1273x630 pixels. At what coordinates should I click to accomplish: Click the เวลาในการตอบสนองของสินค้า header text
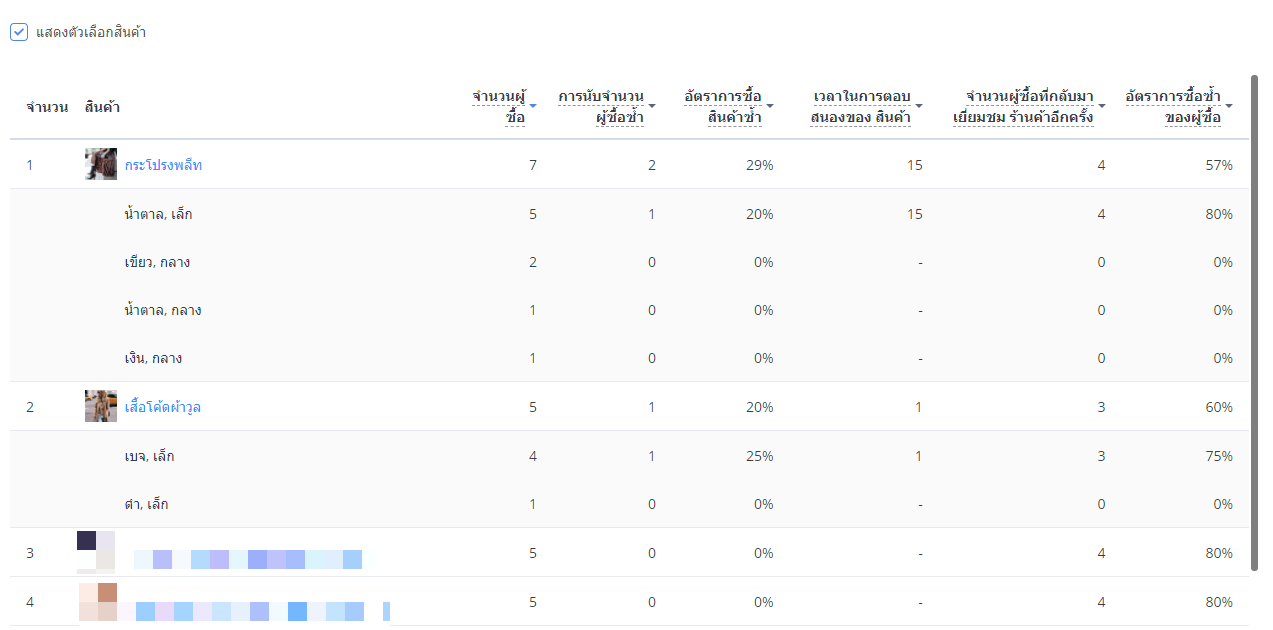point(861,106)
